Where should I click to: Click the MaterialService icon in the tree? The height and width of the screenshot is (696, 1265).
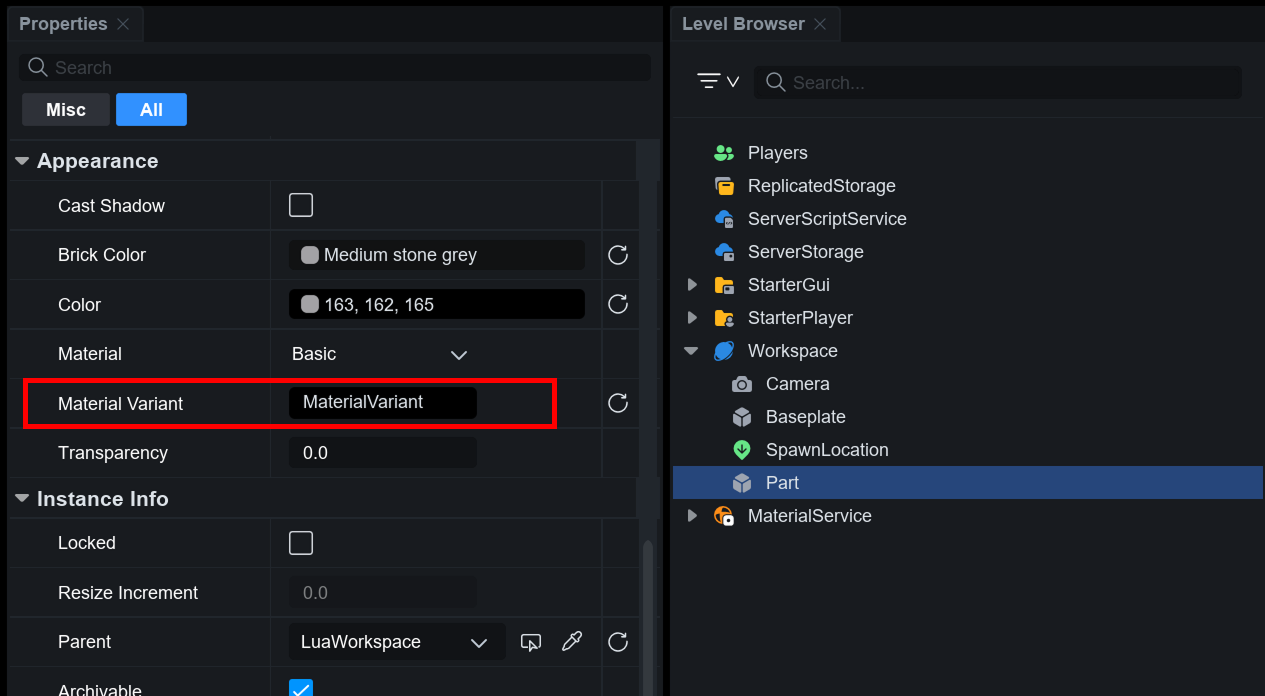point(724,516)
